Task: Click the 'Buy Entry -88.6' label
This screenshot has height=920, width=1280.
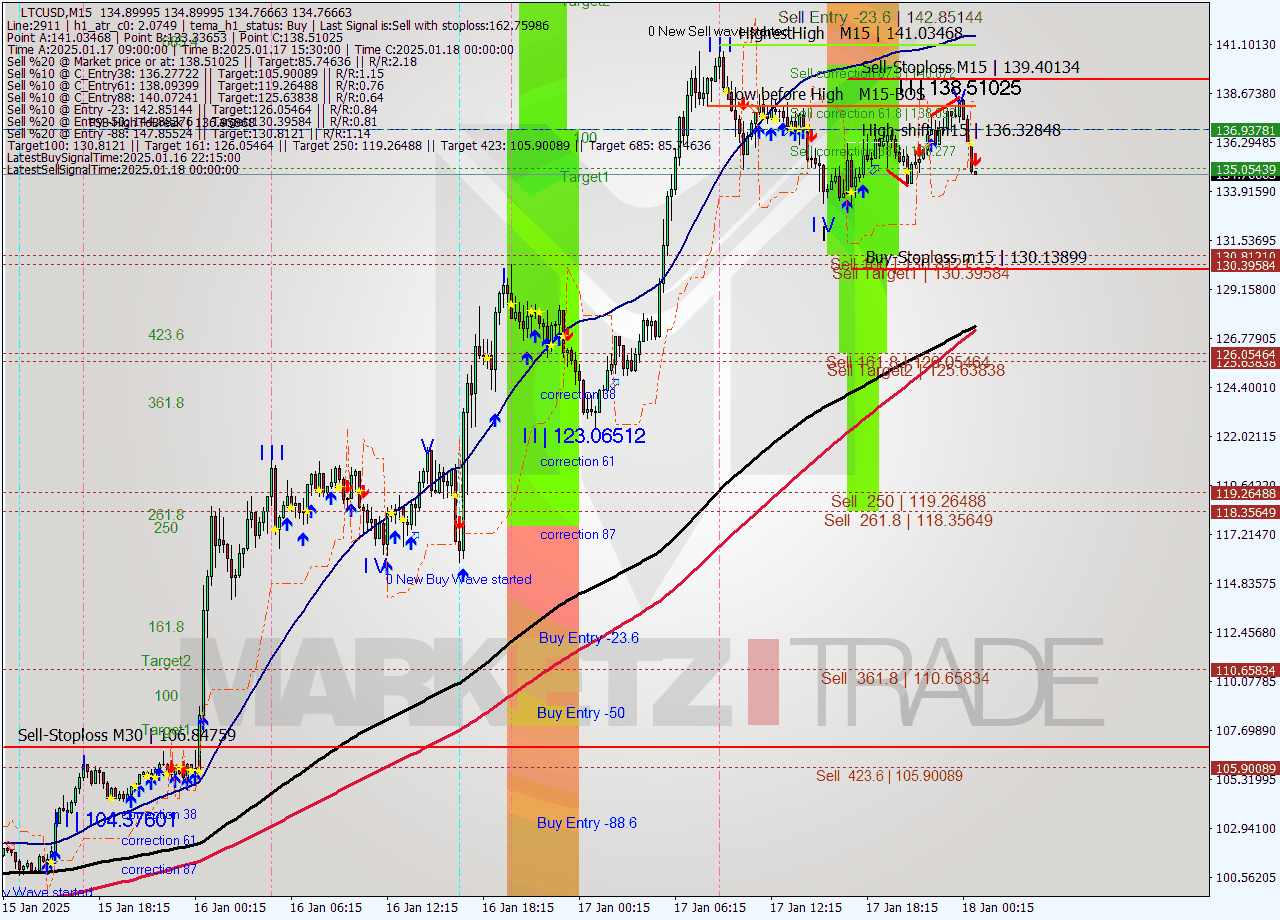Action: click(587, 823)
